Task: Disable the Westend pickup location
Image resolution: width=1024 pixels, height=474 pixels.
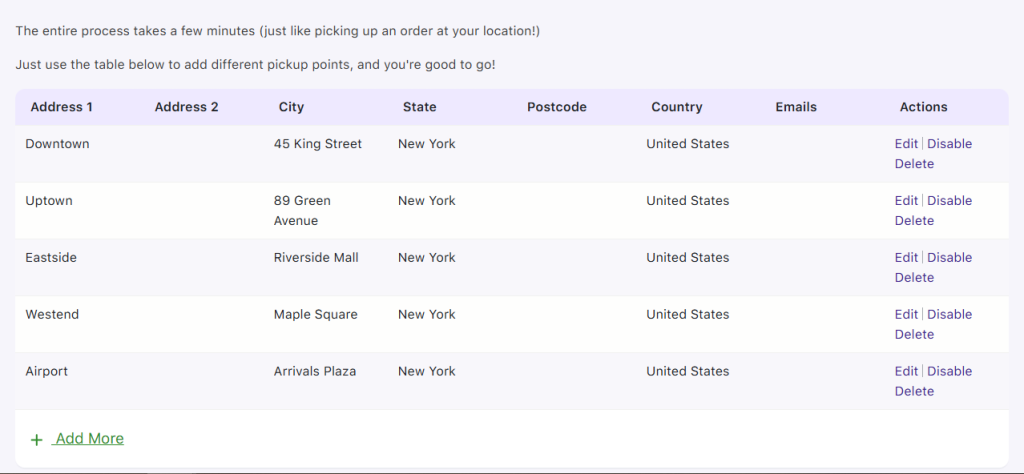Action: click(x=949, y=315)
